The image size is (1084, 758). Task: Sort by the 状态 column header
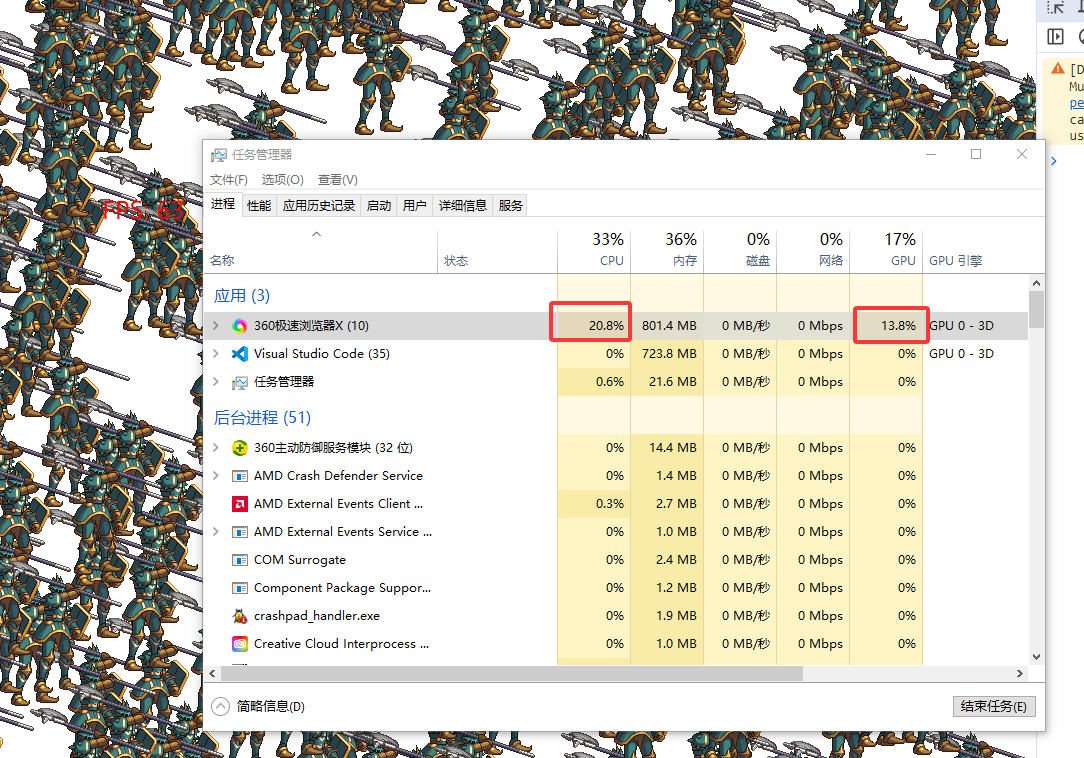(x=498, y=250)
